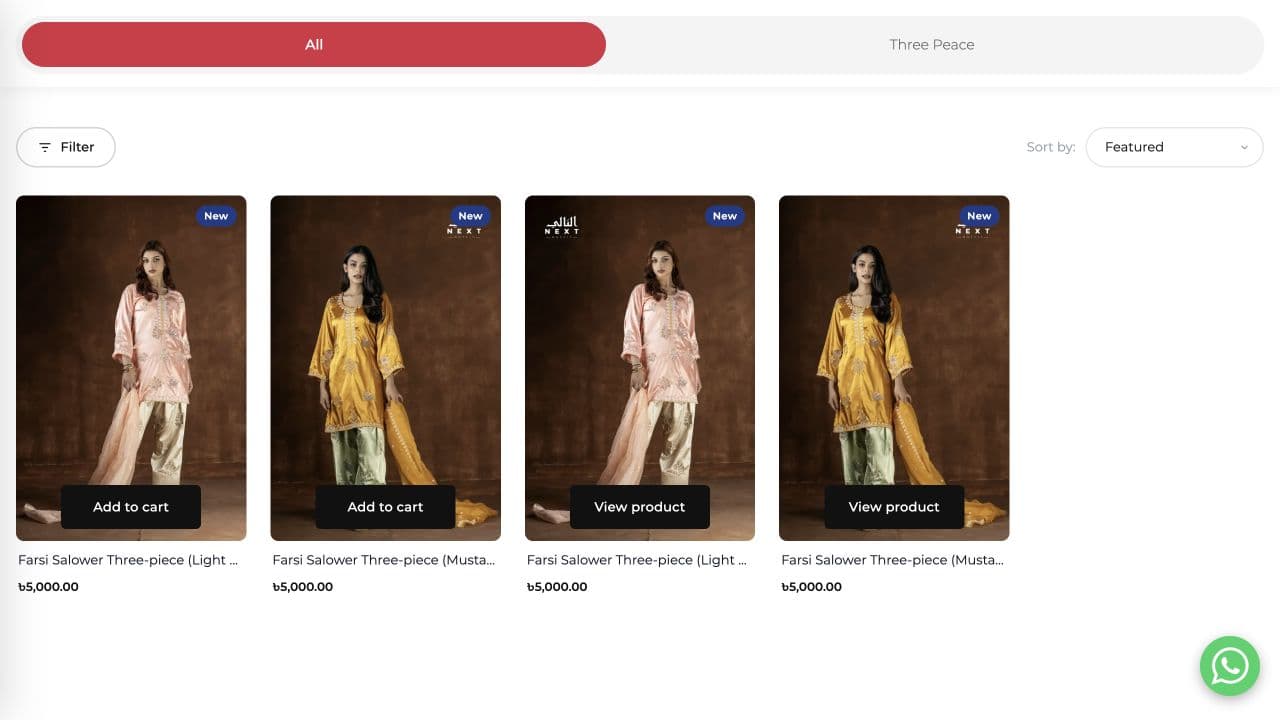Click the New badge on third product

725,216
